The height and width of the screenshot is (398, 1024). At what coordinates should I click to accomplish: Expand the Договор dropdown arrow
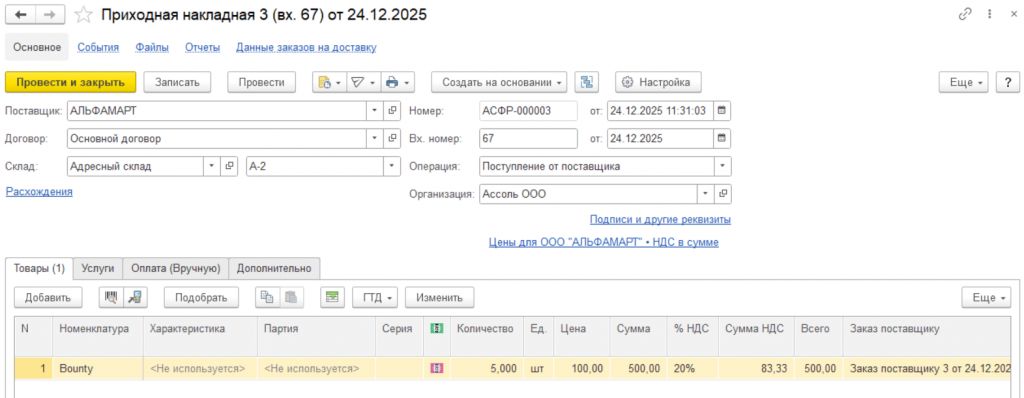(x=375, y=139)
